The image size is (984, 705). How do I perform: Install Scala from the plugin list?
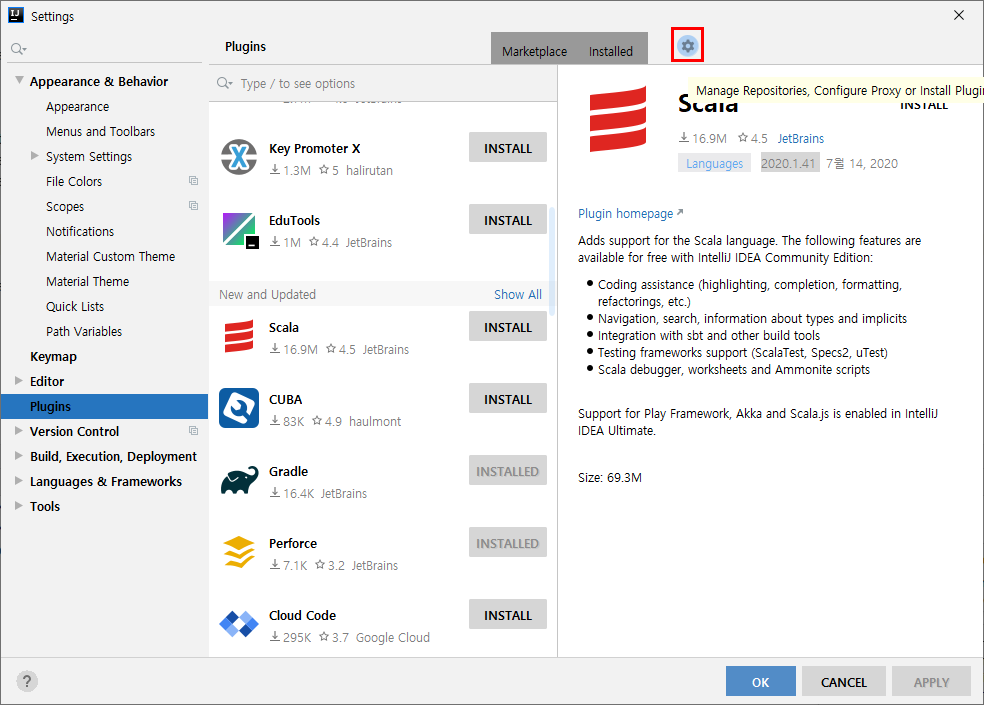point(508,326)
